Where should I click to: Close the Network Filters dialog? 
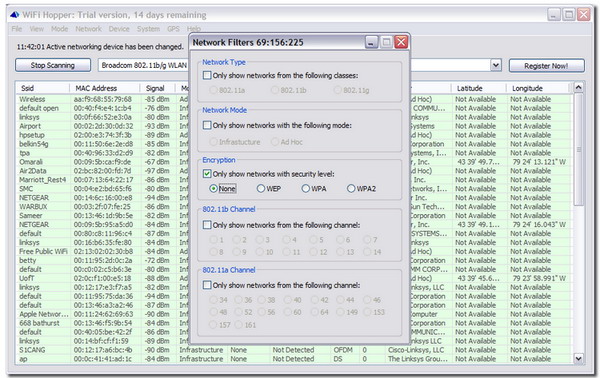pyautogui.click(x=401, y=42)
